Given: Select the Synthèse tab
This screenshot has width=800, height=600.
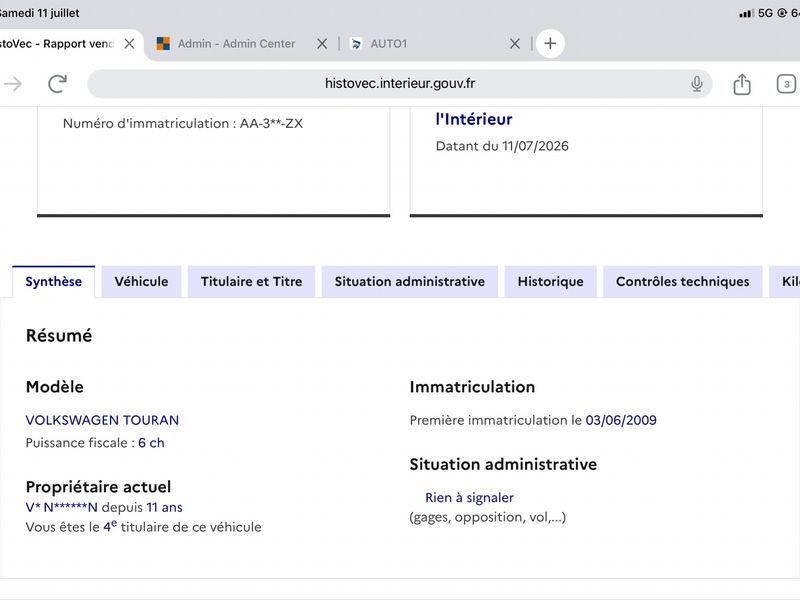Looking at the screenshot, I should tap(54, 282).
